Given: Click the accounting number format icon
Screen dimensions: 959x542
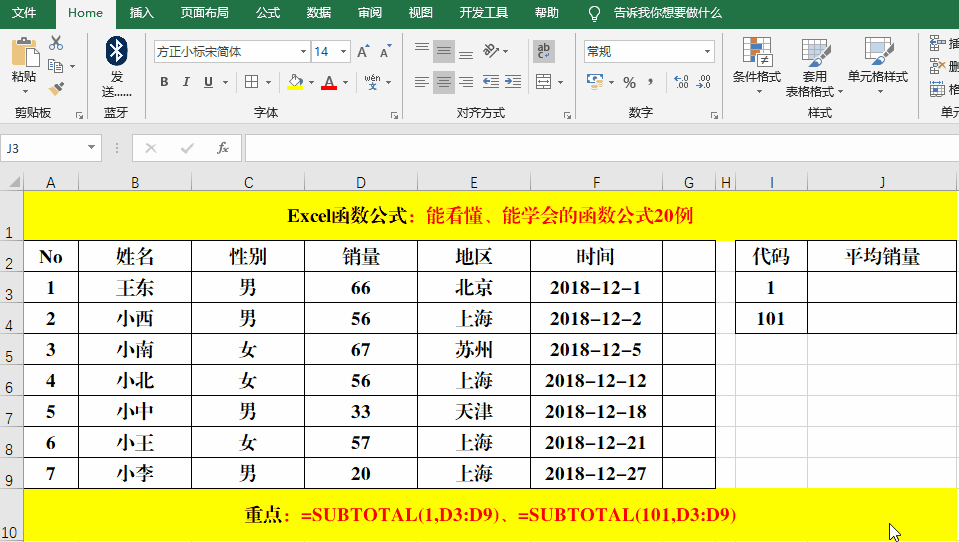Looking at the screenshot, I should tap(594, 82).
